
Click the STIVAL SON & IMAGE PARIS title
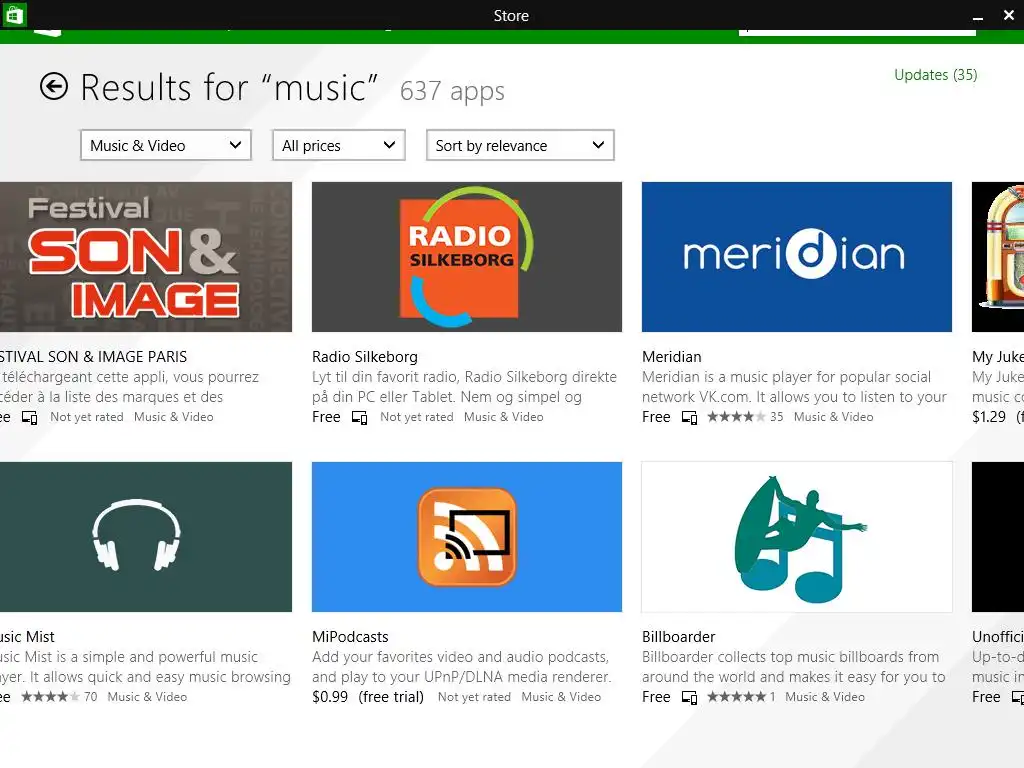[93, 357]
